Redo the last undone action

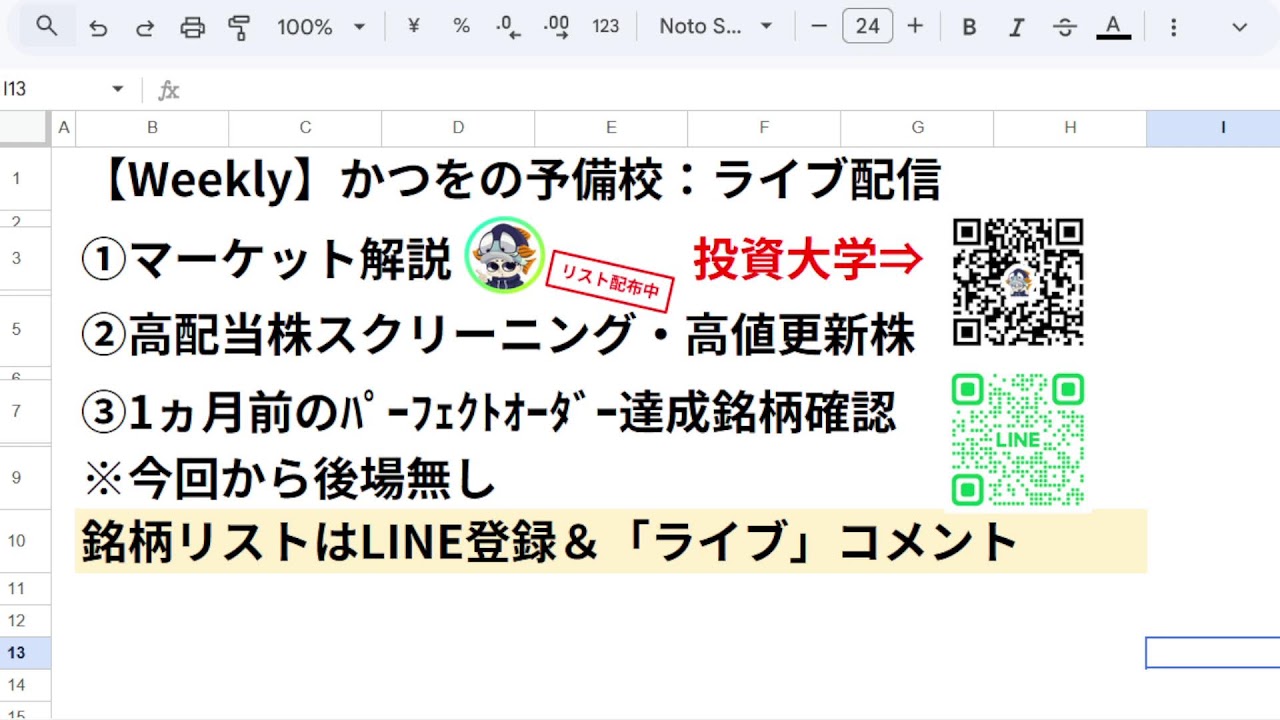(145, 27)
